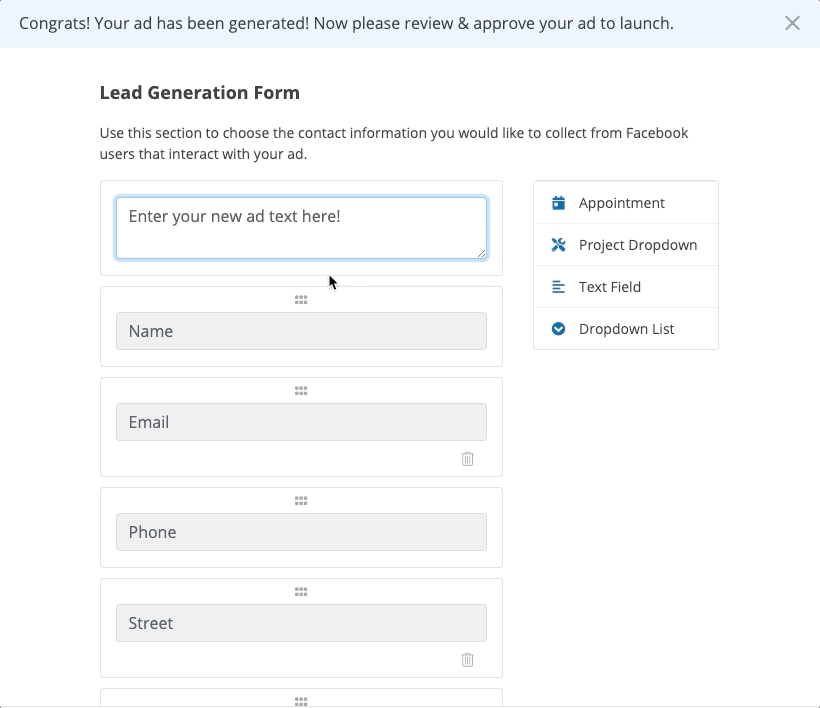Click the wrench icon beside Project Dropdown
The width and height of the screenshot is (820, 708).
pyautogui.click(x=558, y=245)
